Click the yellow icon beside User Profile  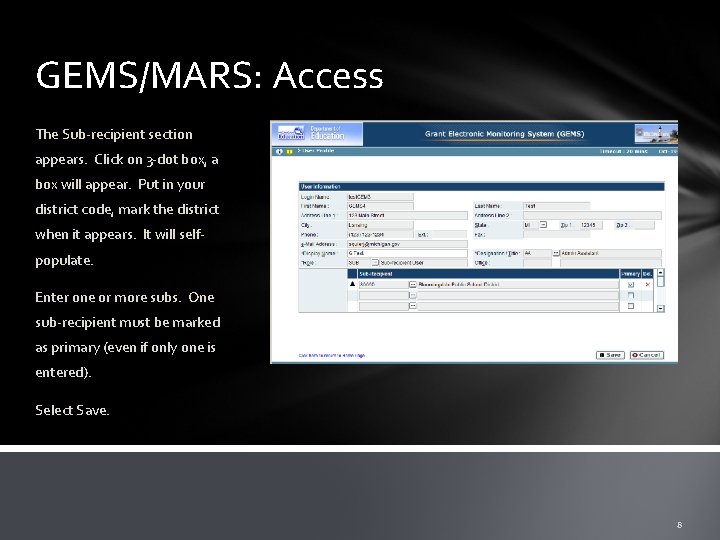(x=290, y=152)
